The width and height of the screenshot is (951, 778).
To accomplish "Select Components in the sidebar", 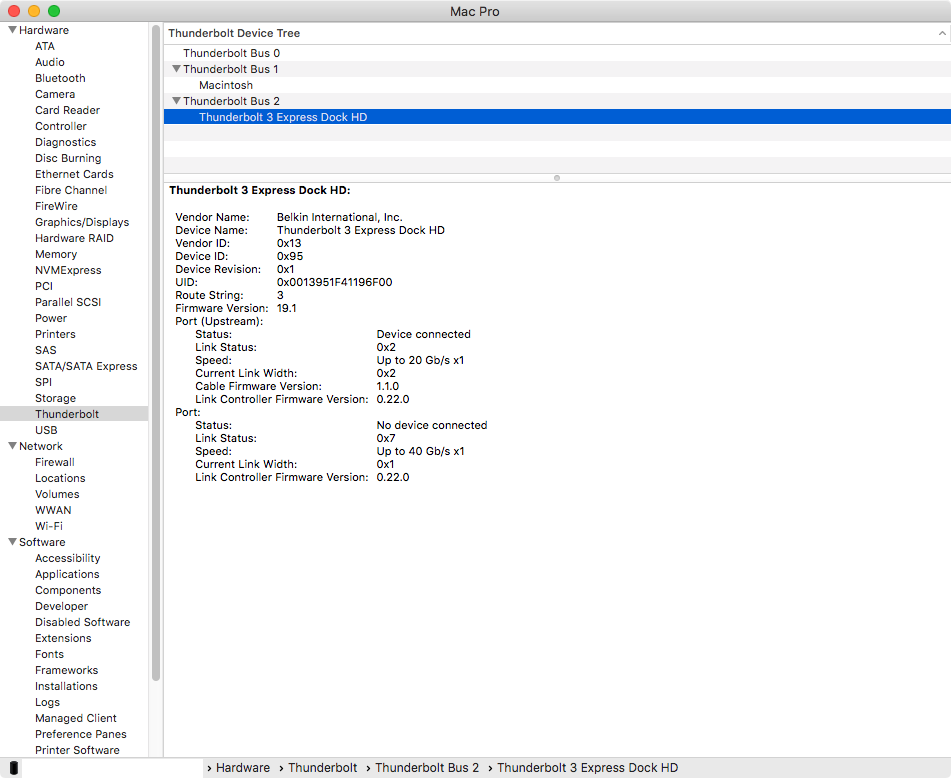I will point(68,590).
